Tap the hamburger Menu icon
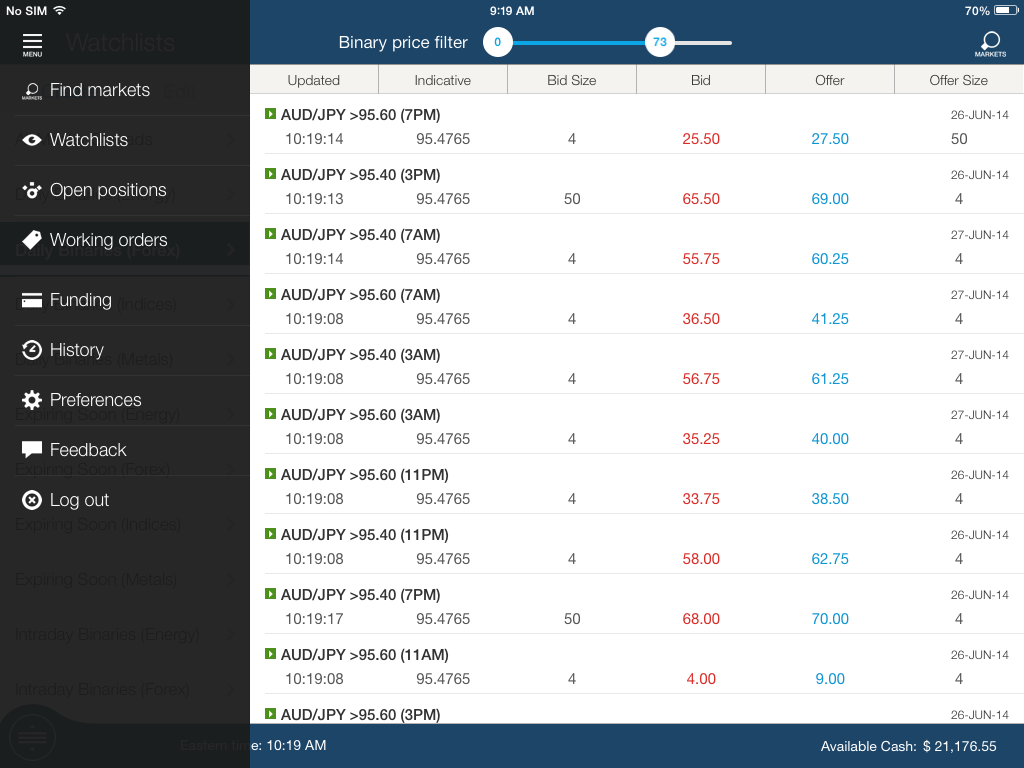Screen dimensions: 1024x768 [32, 43]
